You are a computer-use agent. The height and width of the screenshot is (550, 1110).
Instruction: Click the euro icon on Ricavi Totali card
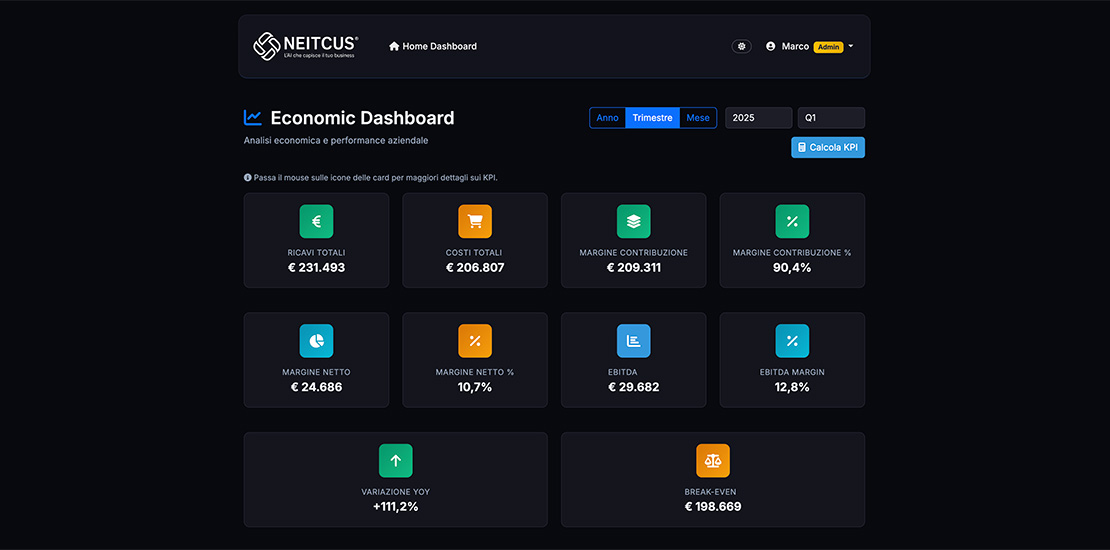pos(316,222)
